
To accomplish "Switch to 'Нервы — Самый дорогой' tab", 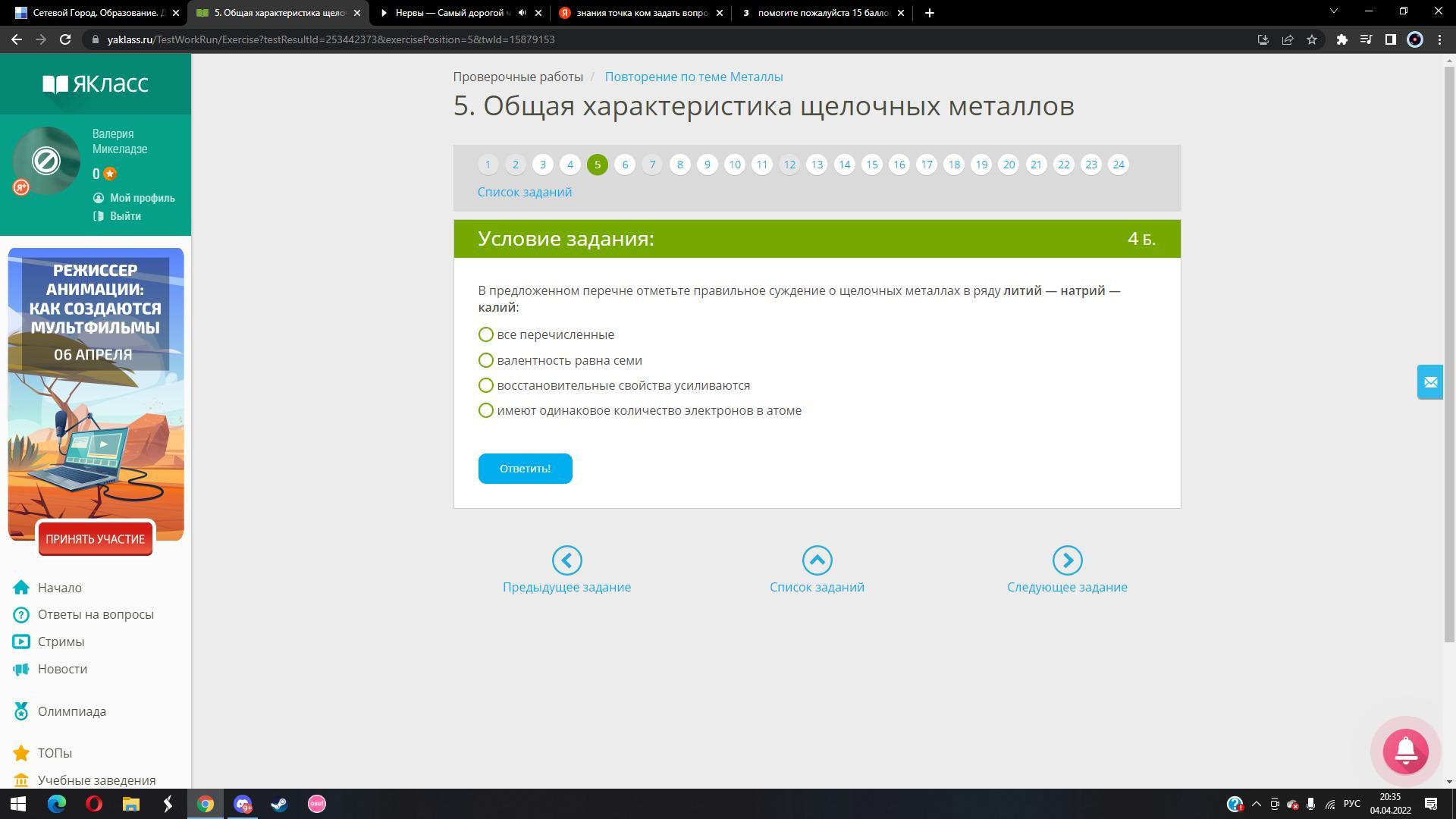I will click(451, 13).
